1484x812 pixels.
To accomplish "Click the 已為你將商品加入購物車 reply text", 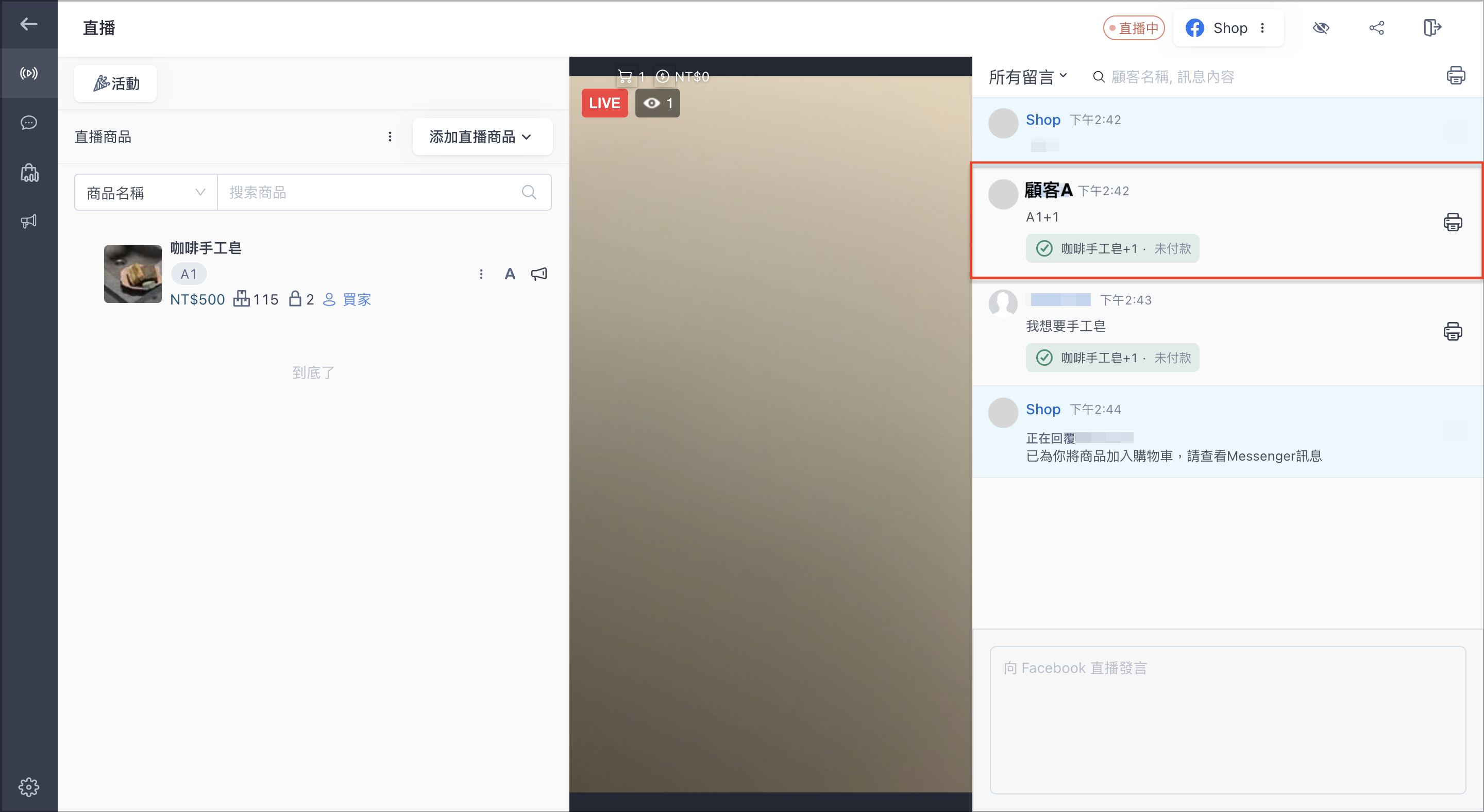I will [x=1174, y=456].
